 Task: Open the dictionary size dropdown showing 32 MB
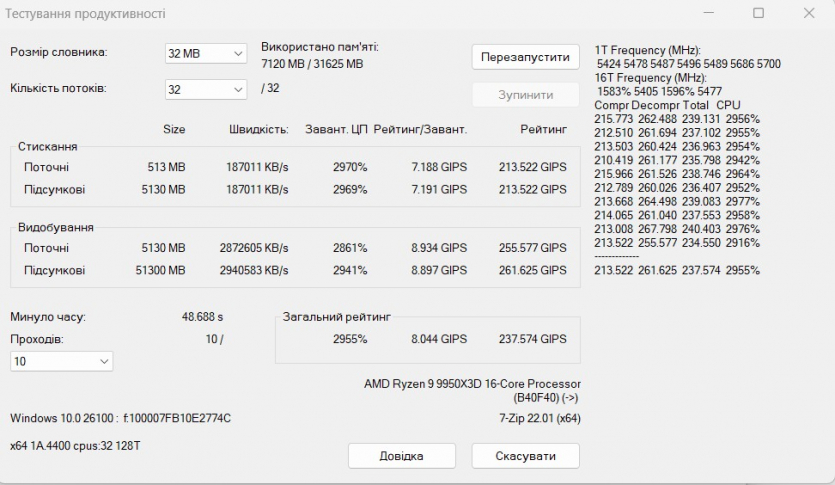[x=205, y=53]
